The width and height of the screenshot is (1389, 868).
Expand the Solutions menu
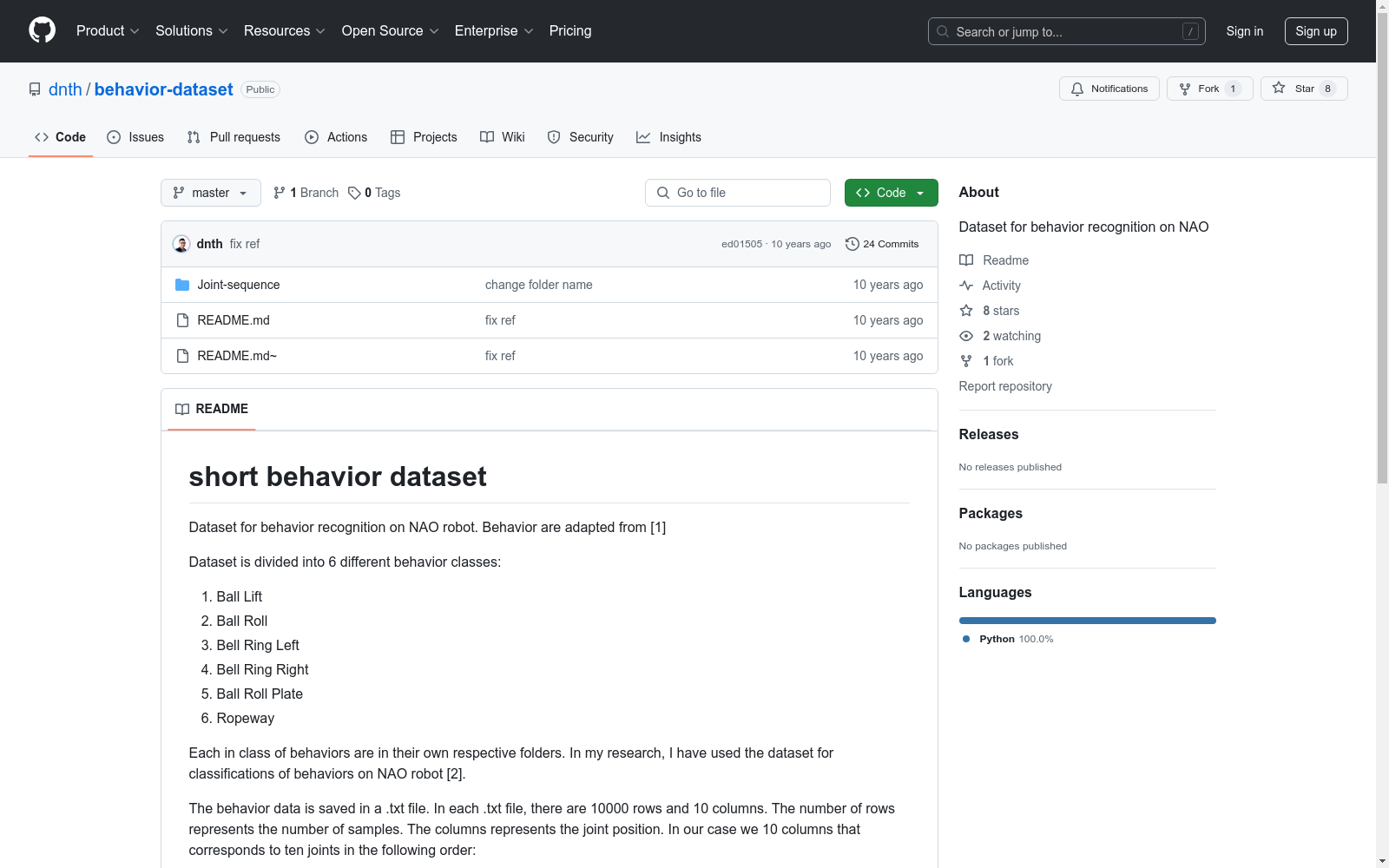coord(192,31)
